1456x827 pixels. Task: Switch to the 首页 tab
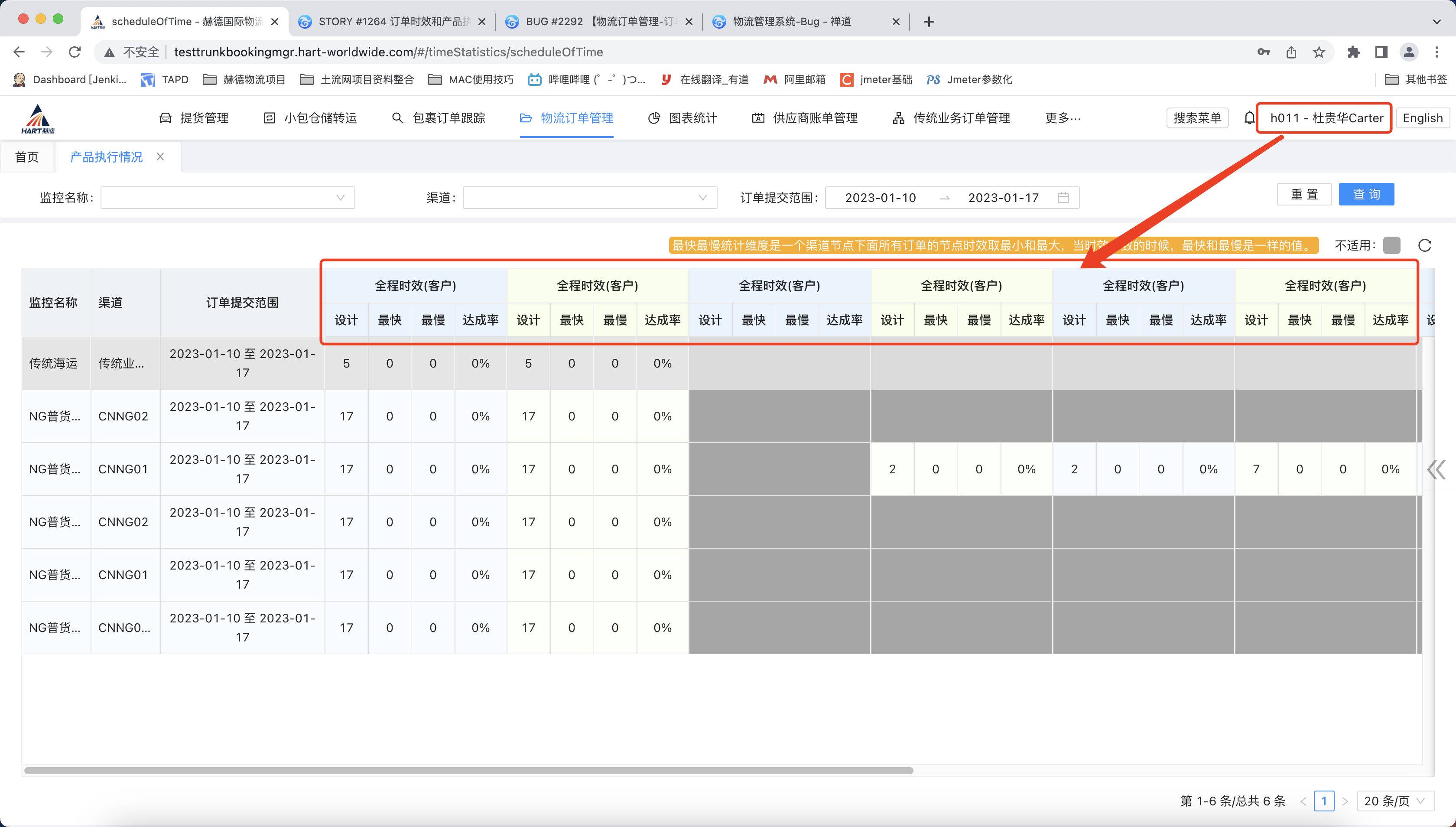tap(27, 157)
